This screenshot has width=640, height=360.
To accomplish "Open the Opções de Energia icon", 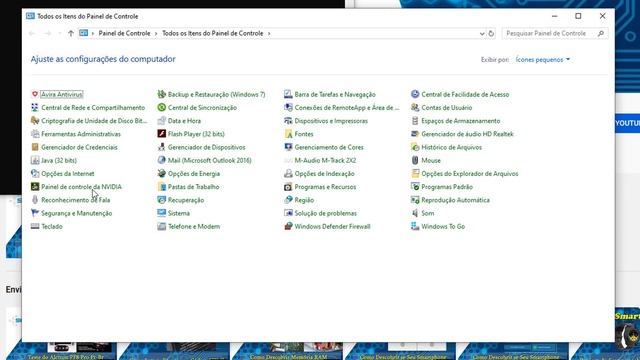I will [x=162, y=173].
